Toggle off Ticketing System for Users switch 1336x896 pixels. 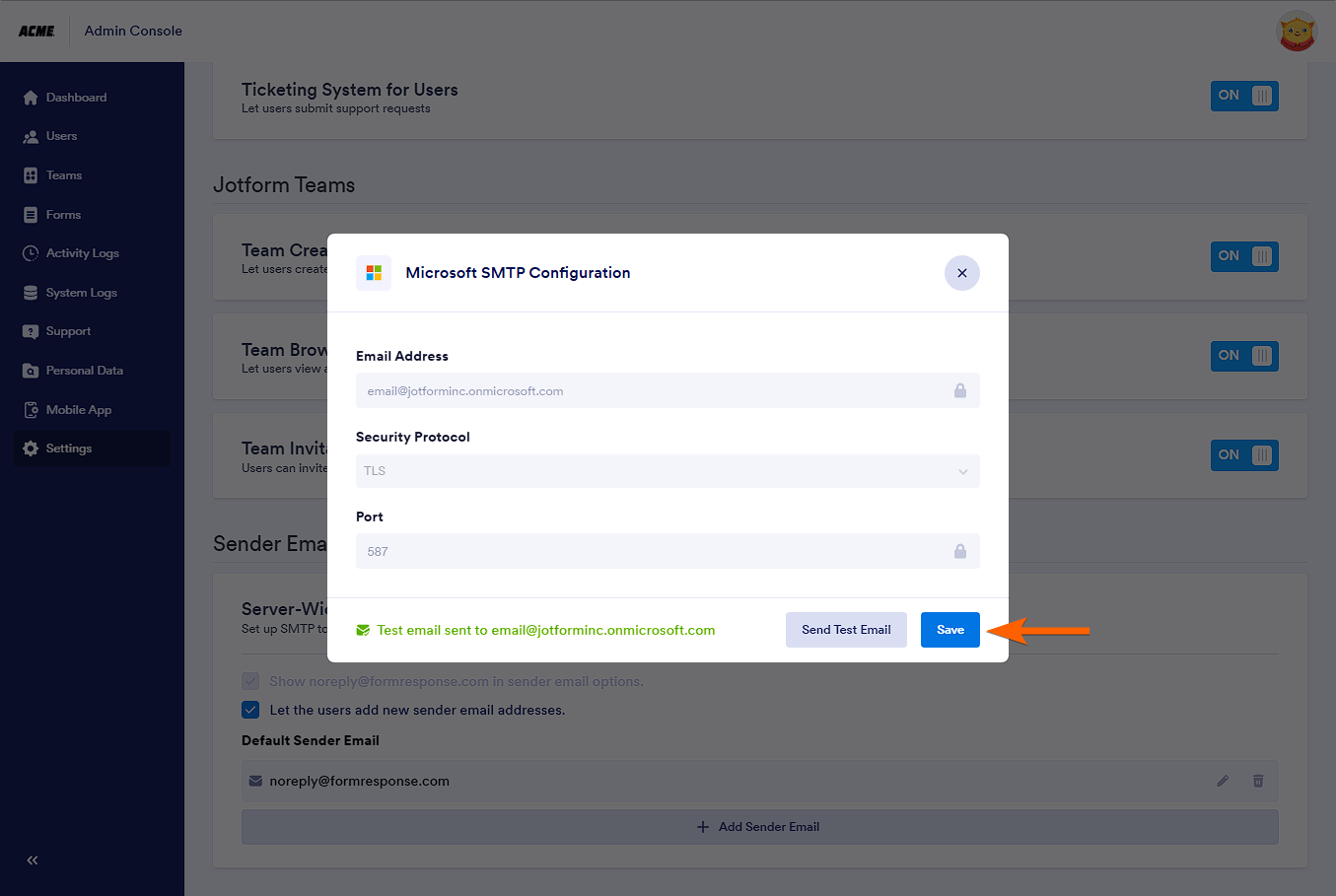[x=1244, y=96]
